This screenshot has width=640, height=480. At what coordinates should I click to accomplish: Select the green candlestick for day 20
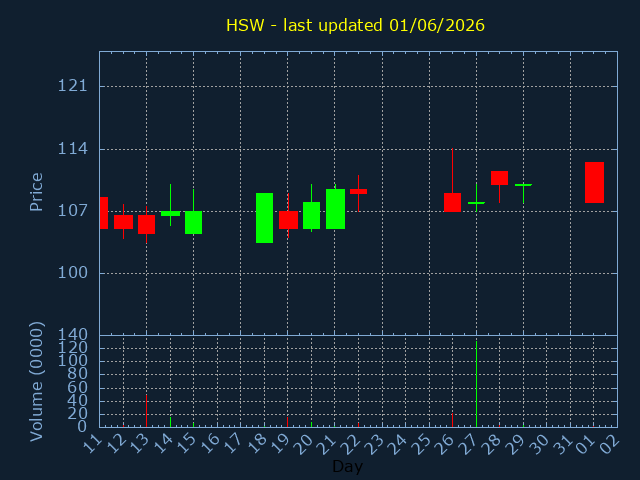pyautogui.click(x=311, y=216)
